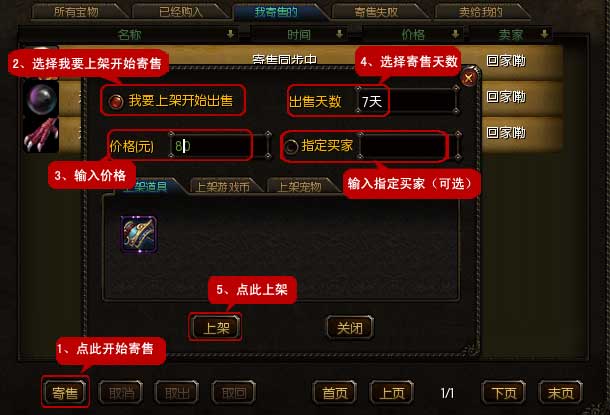
Task: Close the listing dialog with red X
Action: point(469,78)
